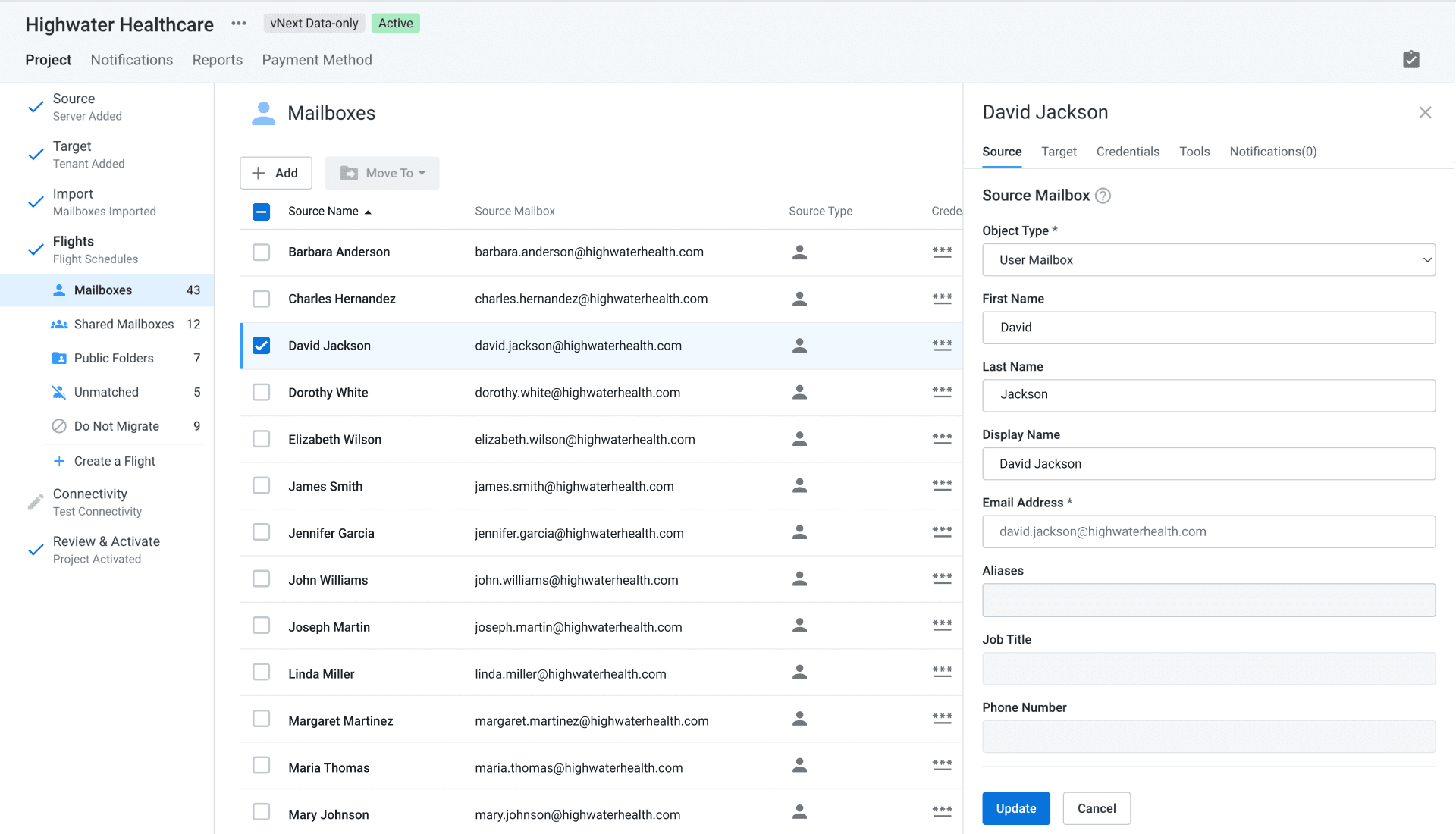This screenshot has height=834, width=1456.
Task: Click Charles Hernandez's credentials asterisks icon
Action: click(942, 299)
